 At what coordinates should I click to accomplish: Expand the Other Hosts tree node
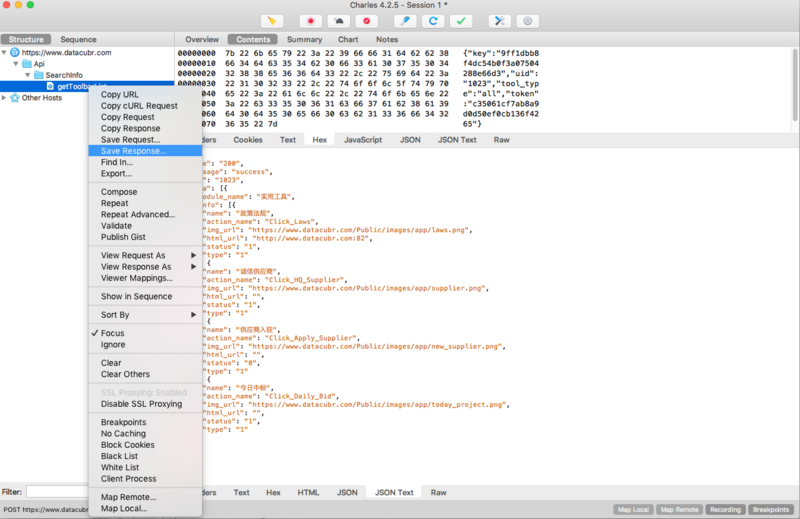click(4, 97)
